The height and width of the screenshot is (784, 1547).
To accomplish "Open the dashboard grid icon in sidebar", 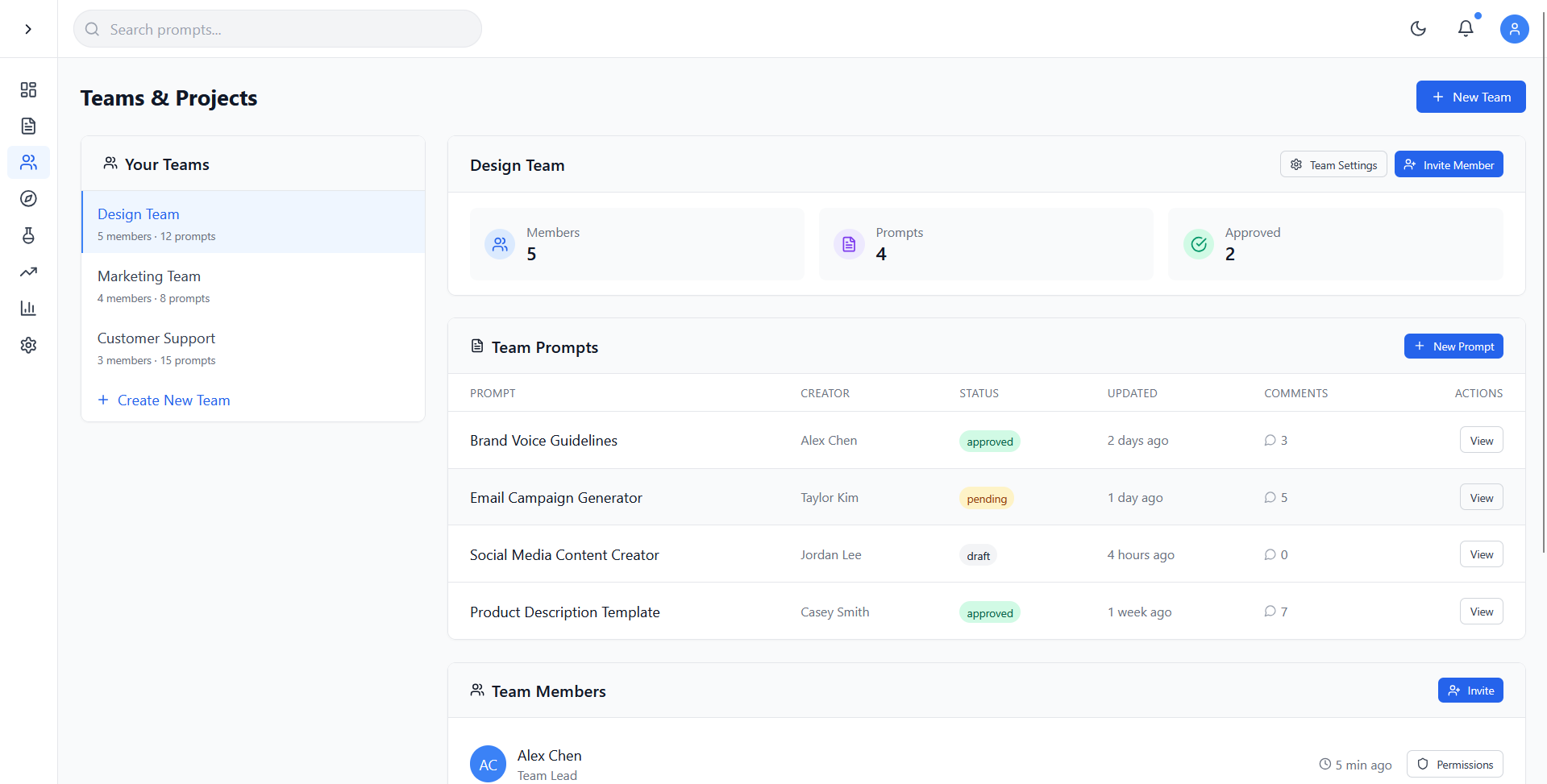I will pos(28,89).
